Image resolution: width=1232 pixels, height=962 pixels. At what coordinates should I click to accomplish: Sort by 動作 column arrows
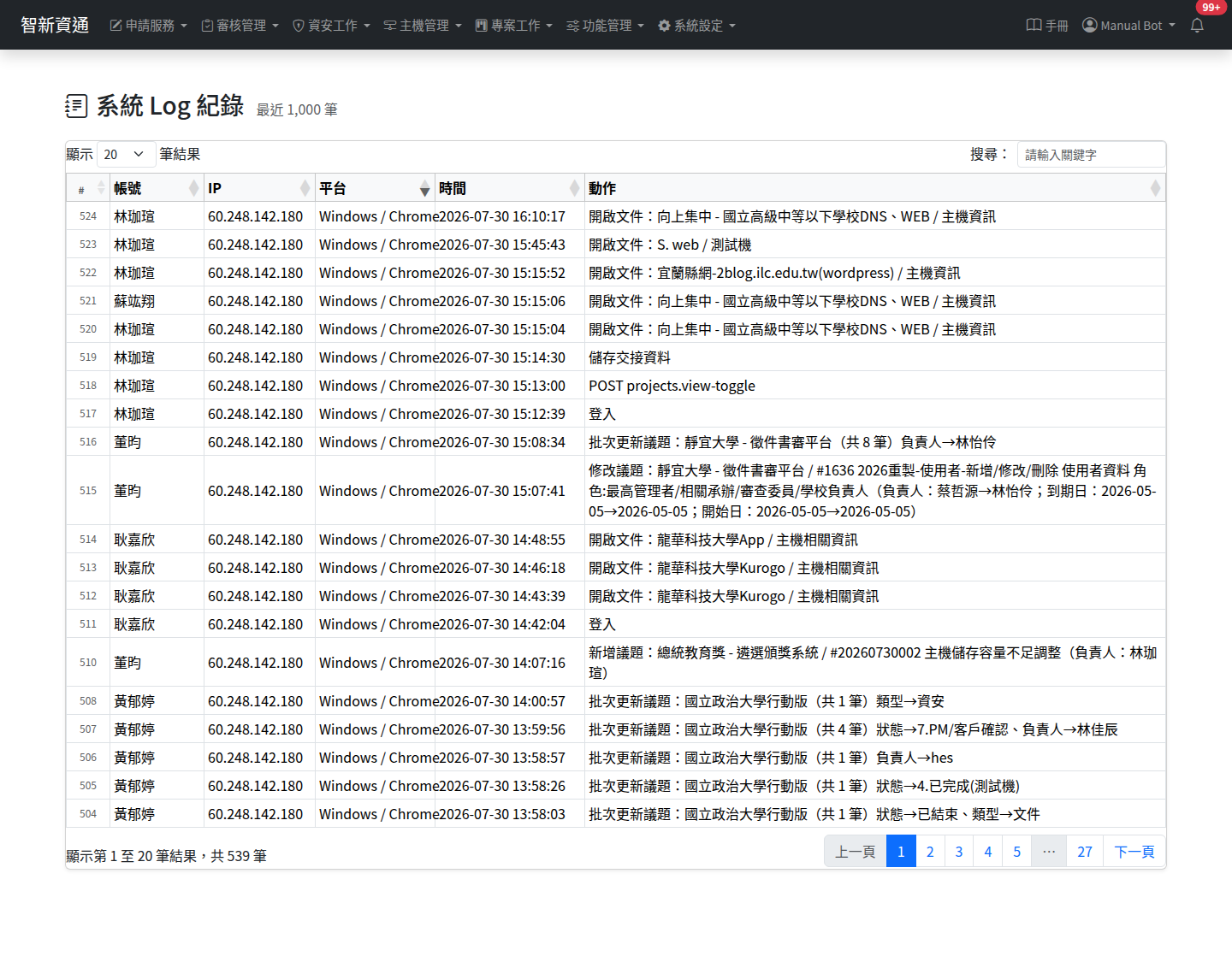(x=1155, y=188)
